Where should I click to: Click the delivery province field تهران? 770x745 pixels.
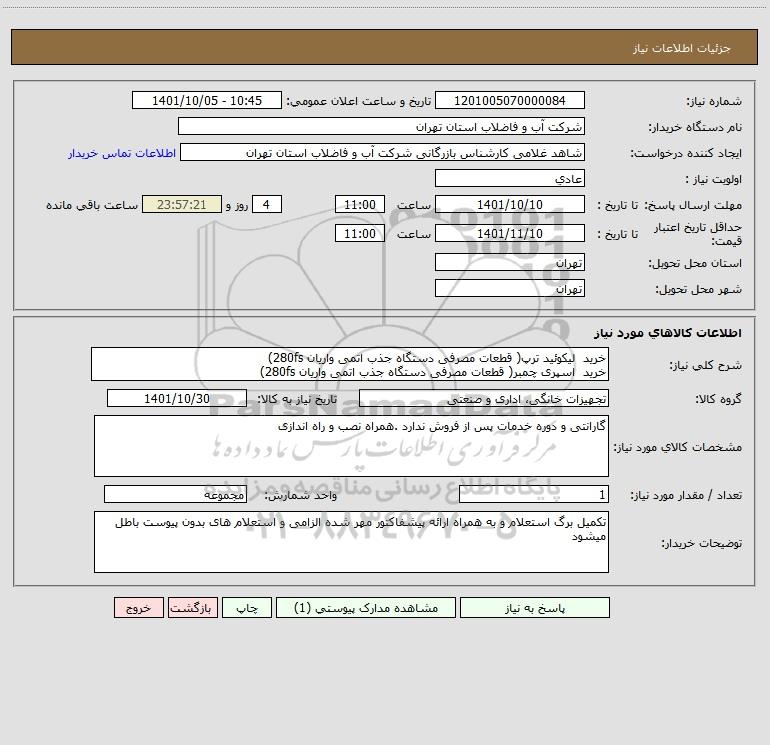[x=510, y=262]
